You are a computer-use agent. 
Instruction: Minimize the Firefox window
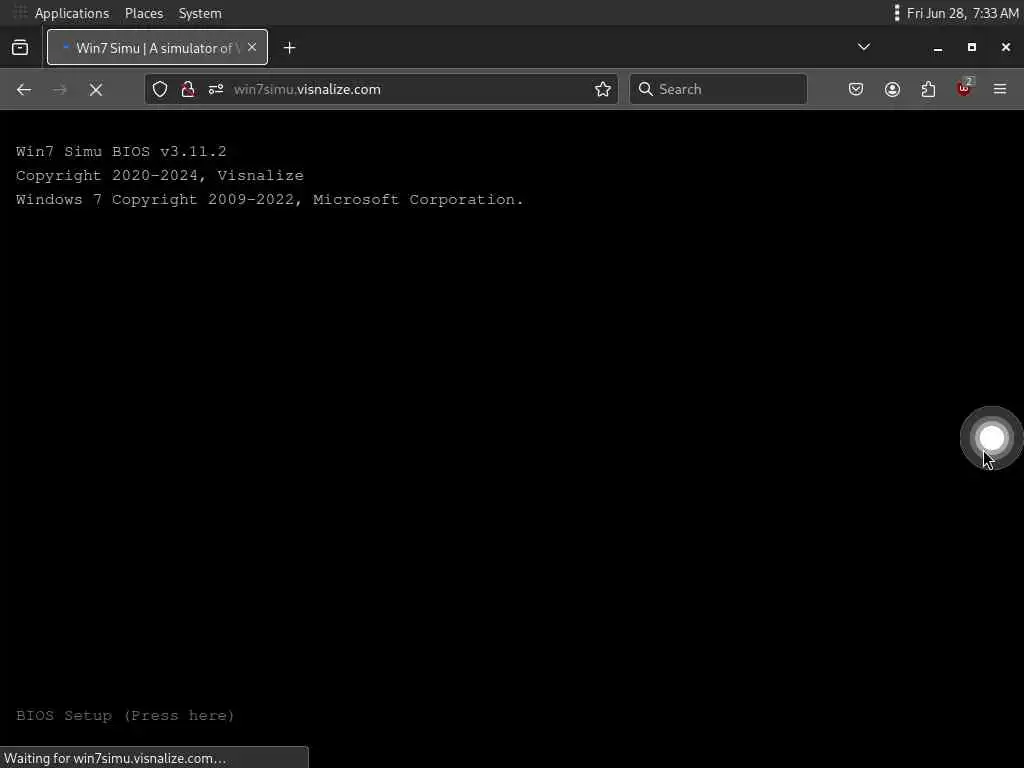pos(938,48)
